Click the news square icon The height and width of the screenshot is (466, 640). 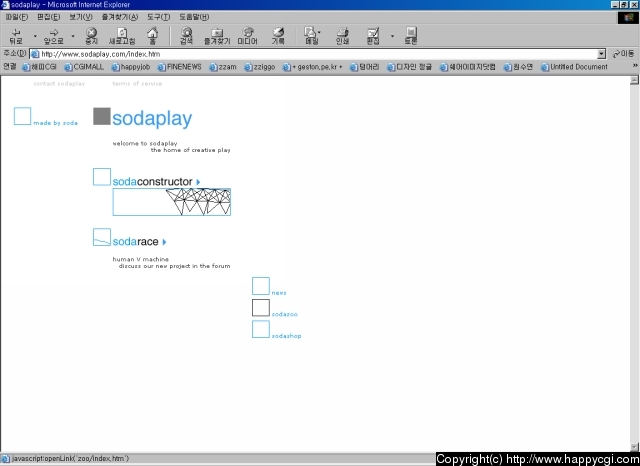260,286
